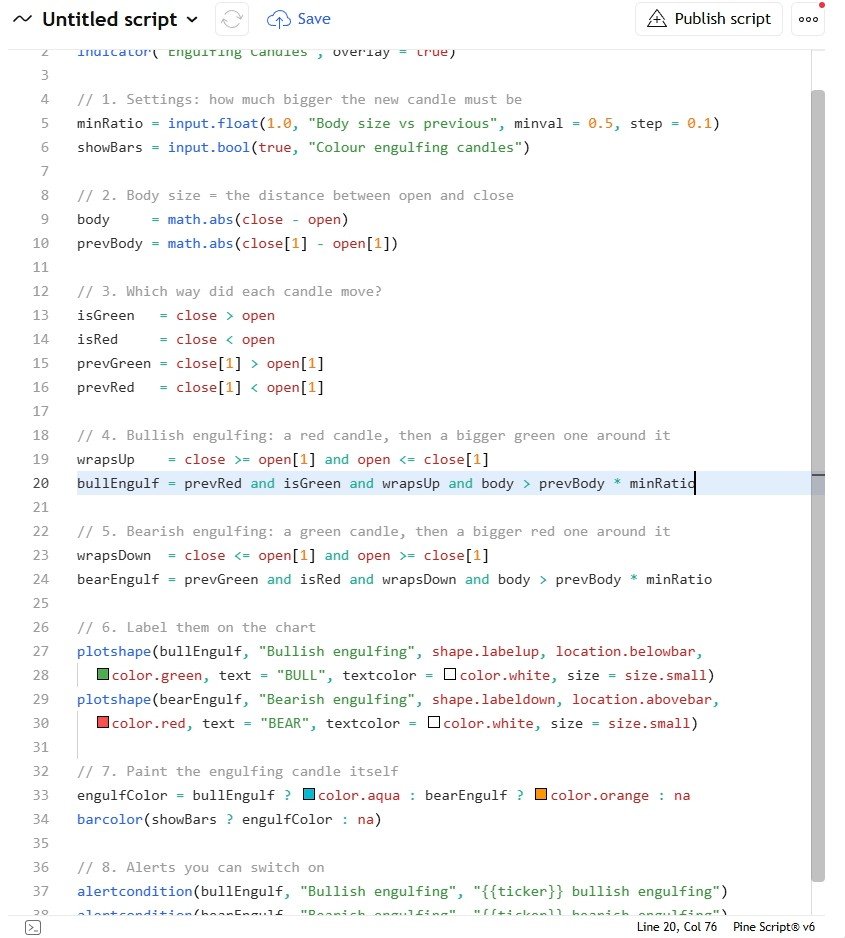Click the isRed variable on line 14
845x938 pixels.
click(97, 339)
